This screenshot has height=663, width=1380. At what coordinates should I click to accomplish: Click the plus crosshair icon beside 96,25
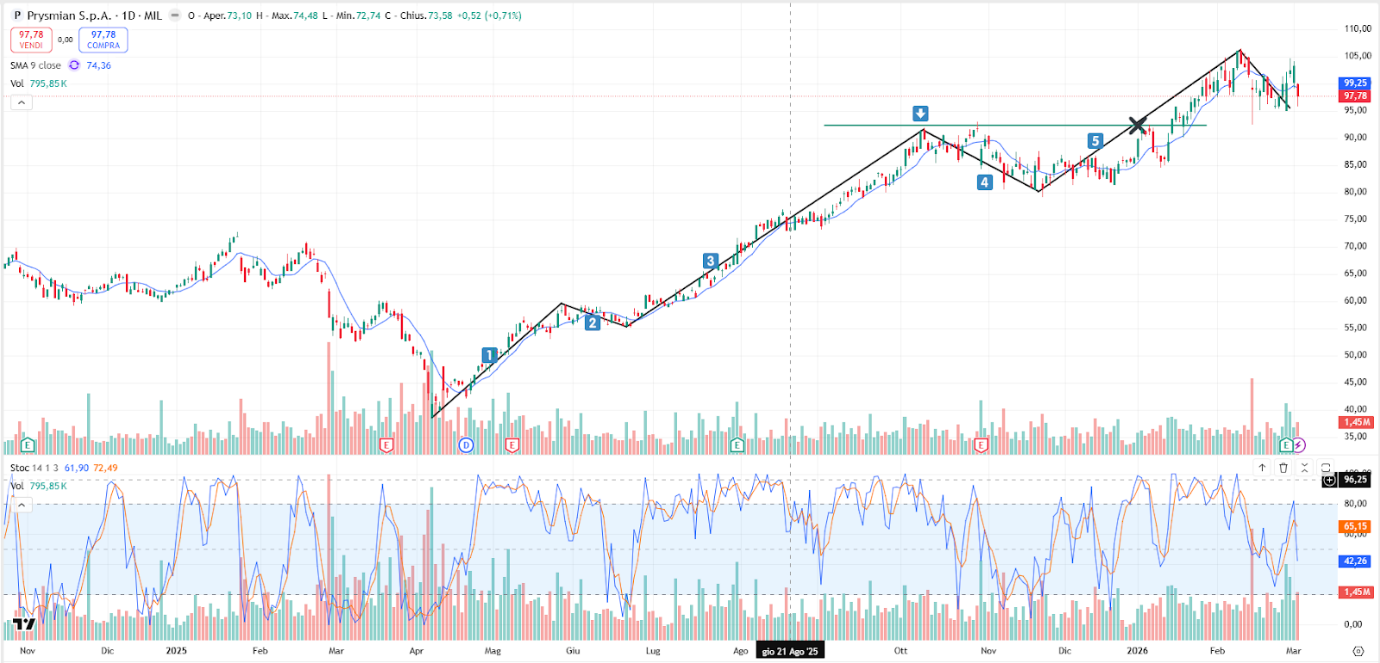(1329, 480)
